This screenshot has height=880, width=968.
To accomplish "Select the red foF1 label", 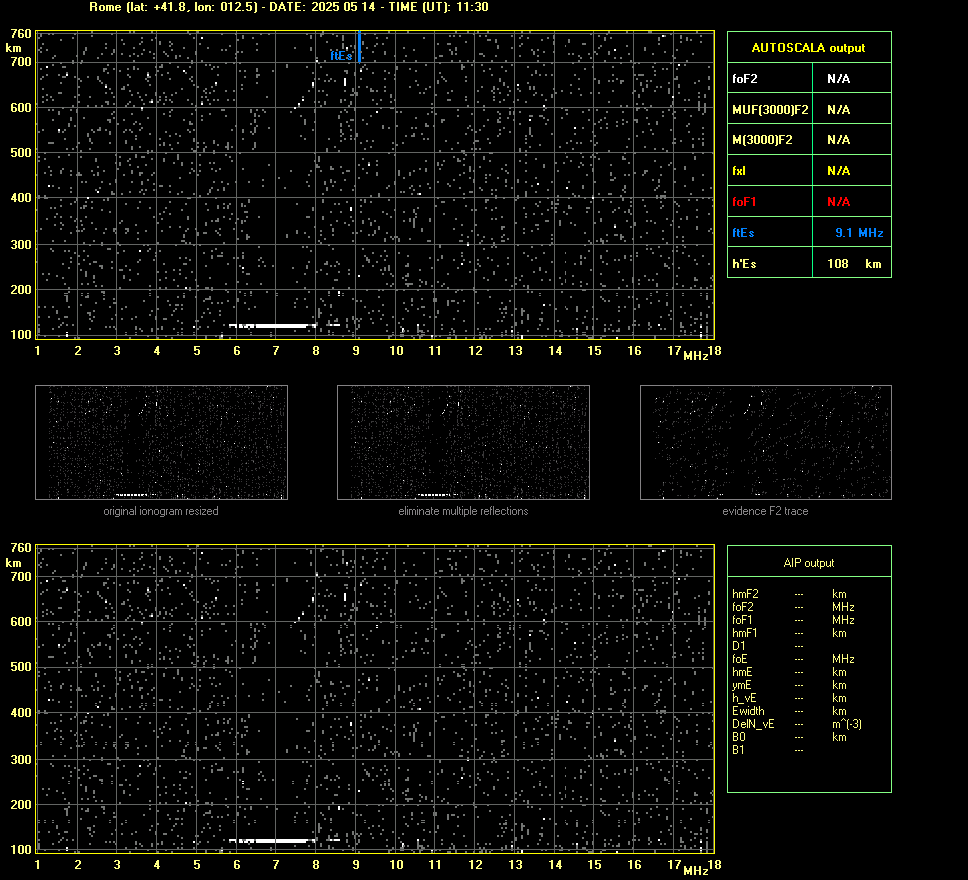I will point(744,201).
